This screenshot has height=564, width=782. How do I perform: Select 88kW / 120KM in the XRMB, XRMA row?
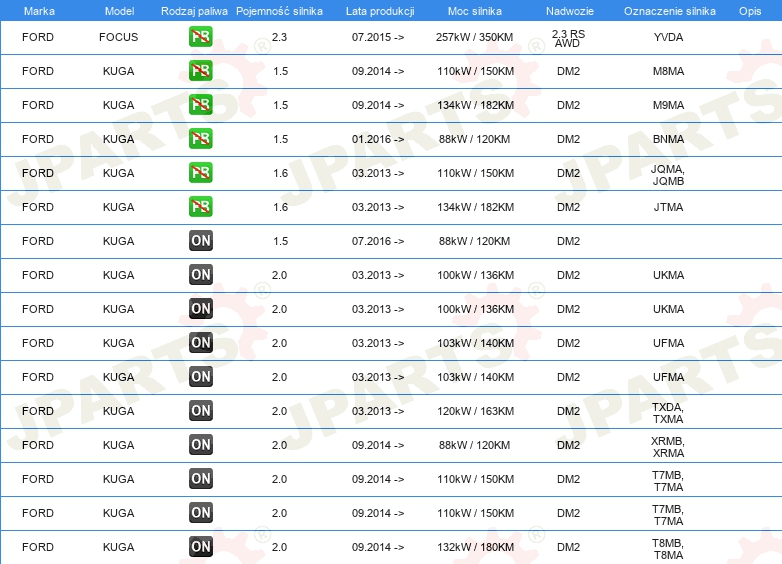[474, 445]
